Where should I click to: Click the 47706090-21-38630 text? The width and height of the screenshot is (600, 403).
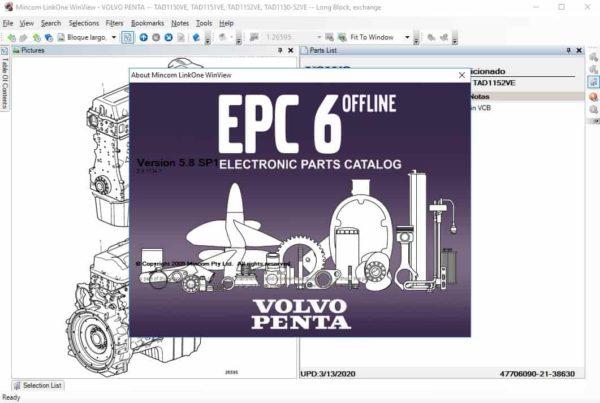coord(537,374)
